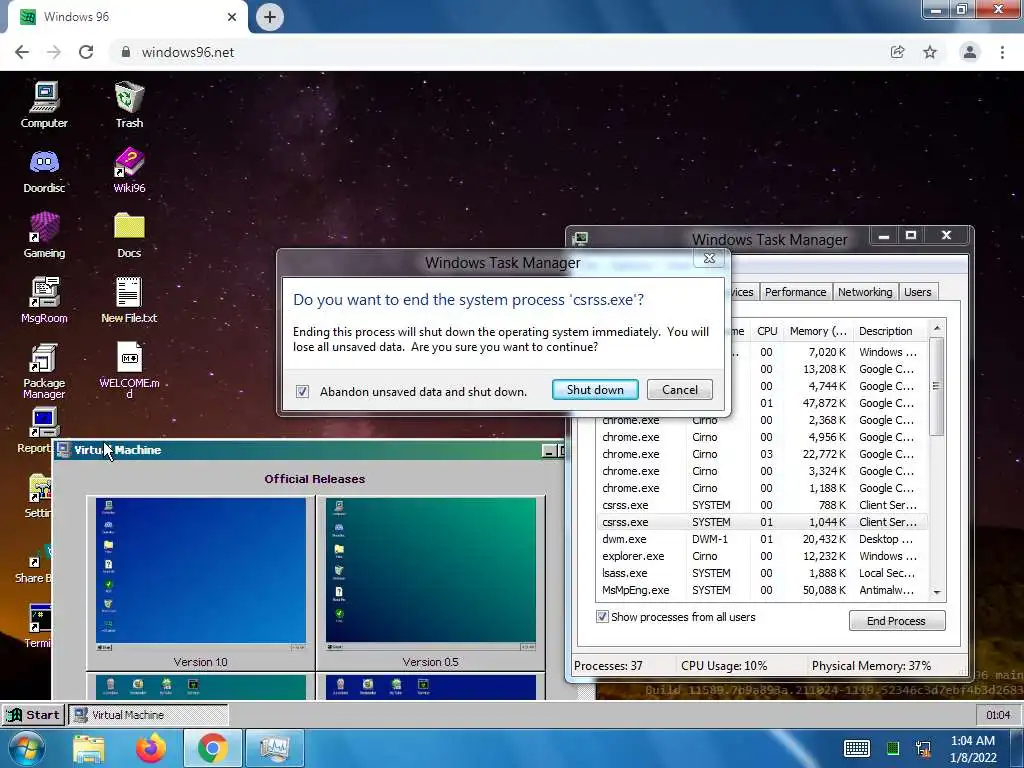Open the Package Manager icon
This screenshot has width=1024, height=768.
[44, 370]
